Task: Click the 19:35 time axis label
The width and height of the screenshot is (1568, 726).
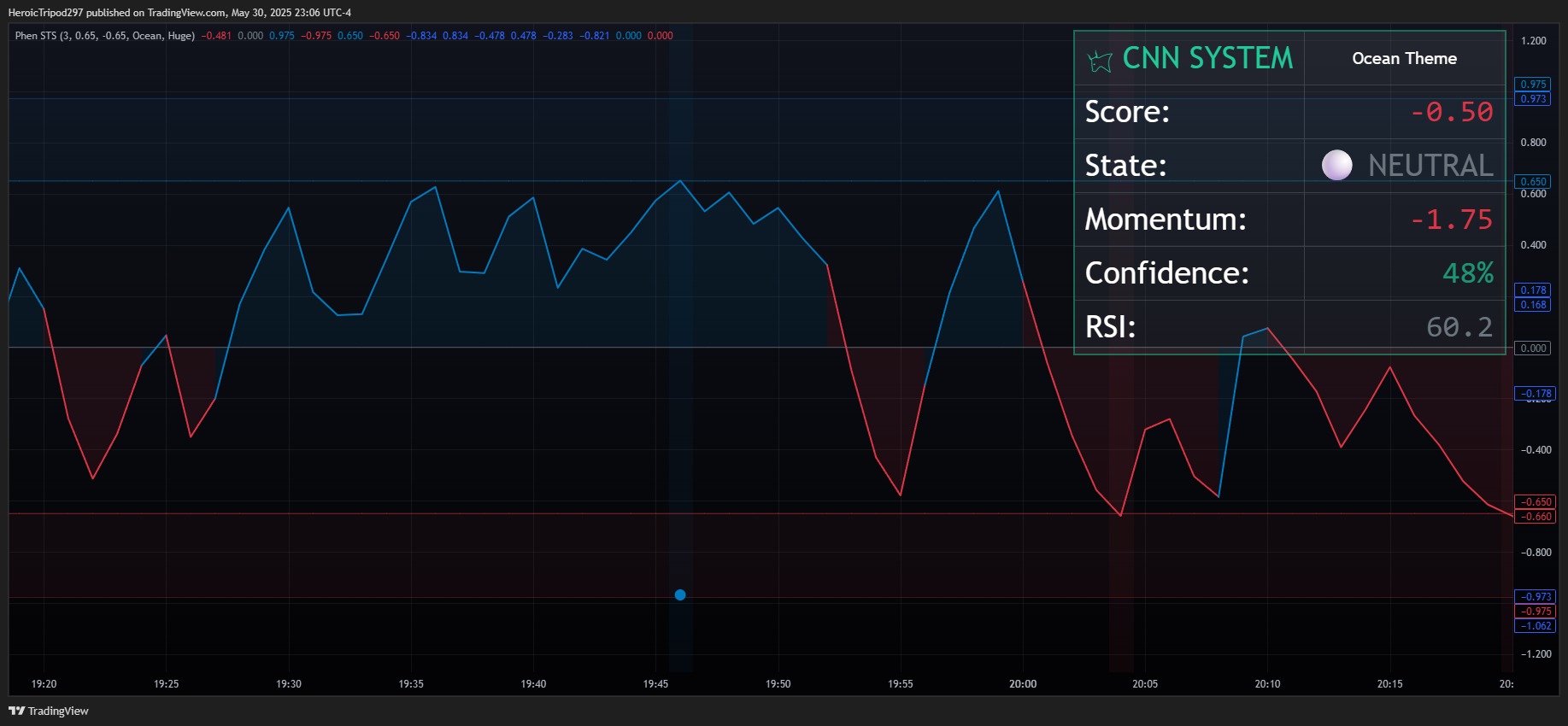Action: coord(411,684)
